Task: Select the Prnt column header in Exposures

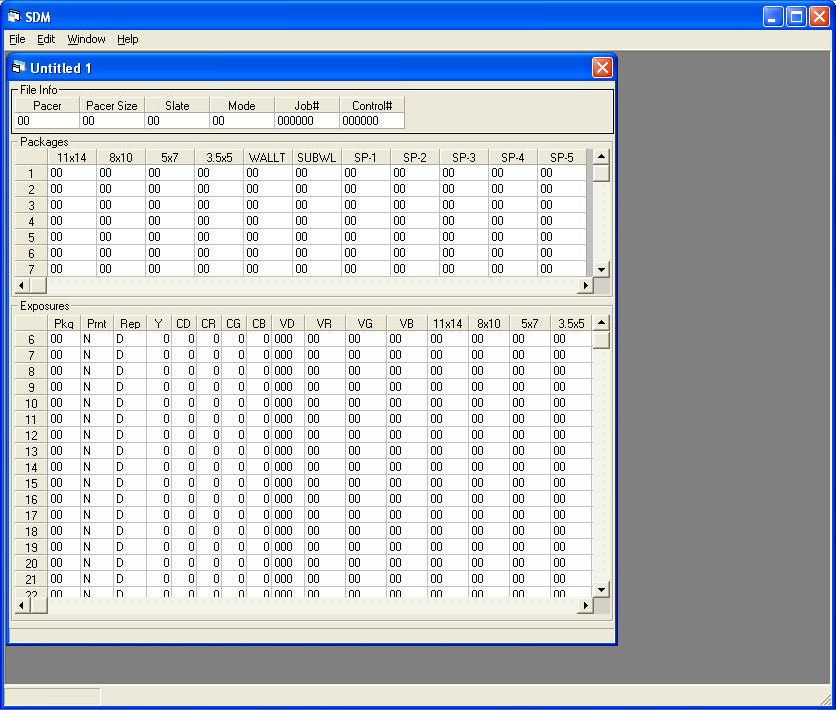Action: tap(97, 324)
